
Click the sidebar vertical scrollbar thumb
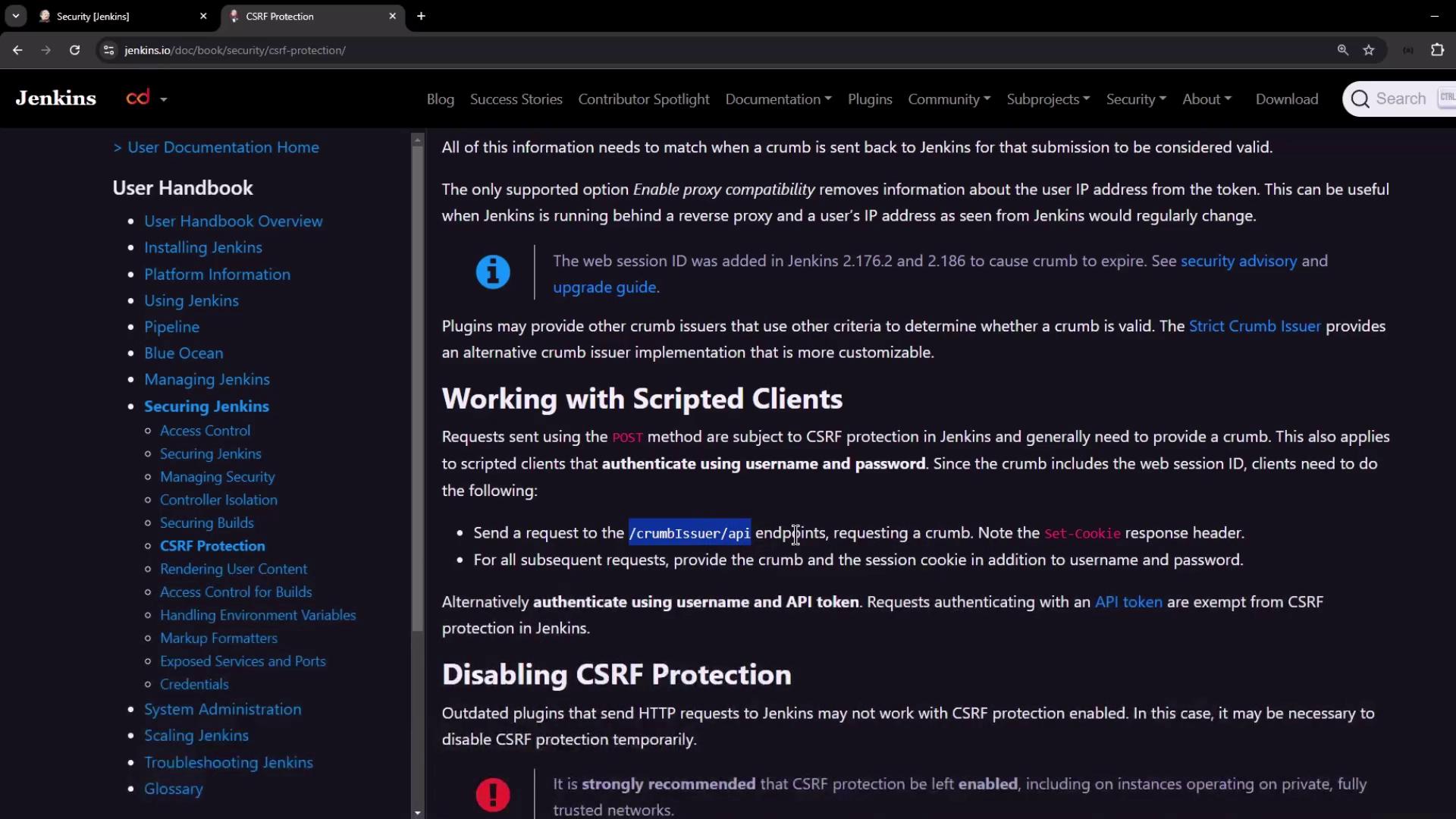tap(417, 387)
